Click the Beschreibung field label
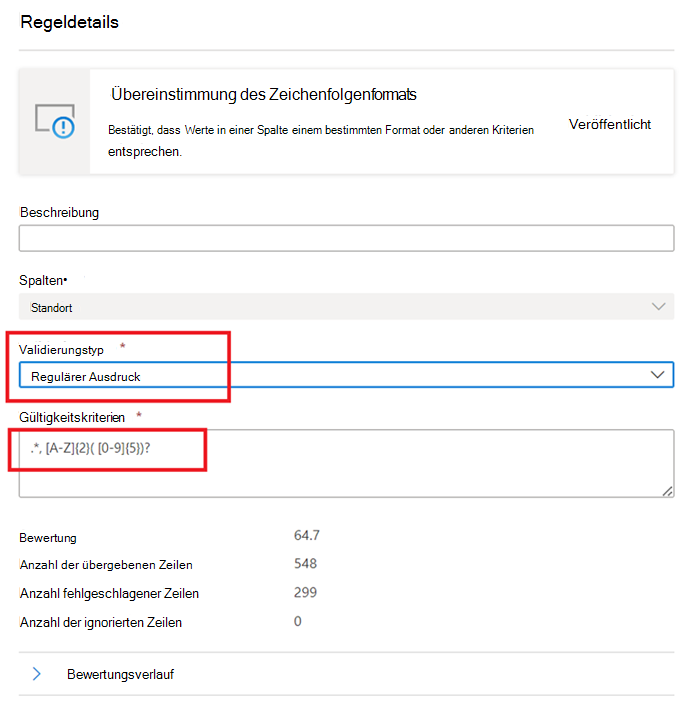 (59, 213)
